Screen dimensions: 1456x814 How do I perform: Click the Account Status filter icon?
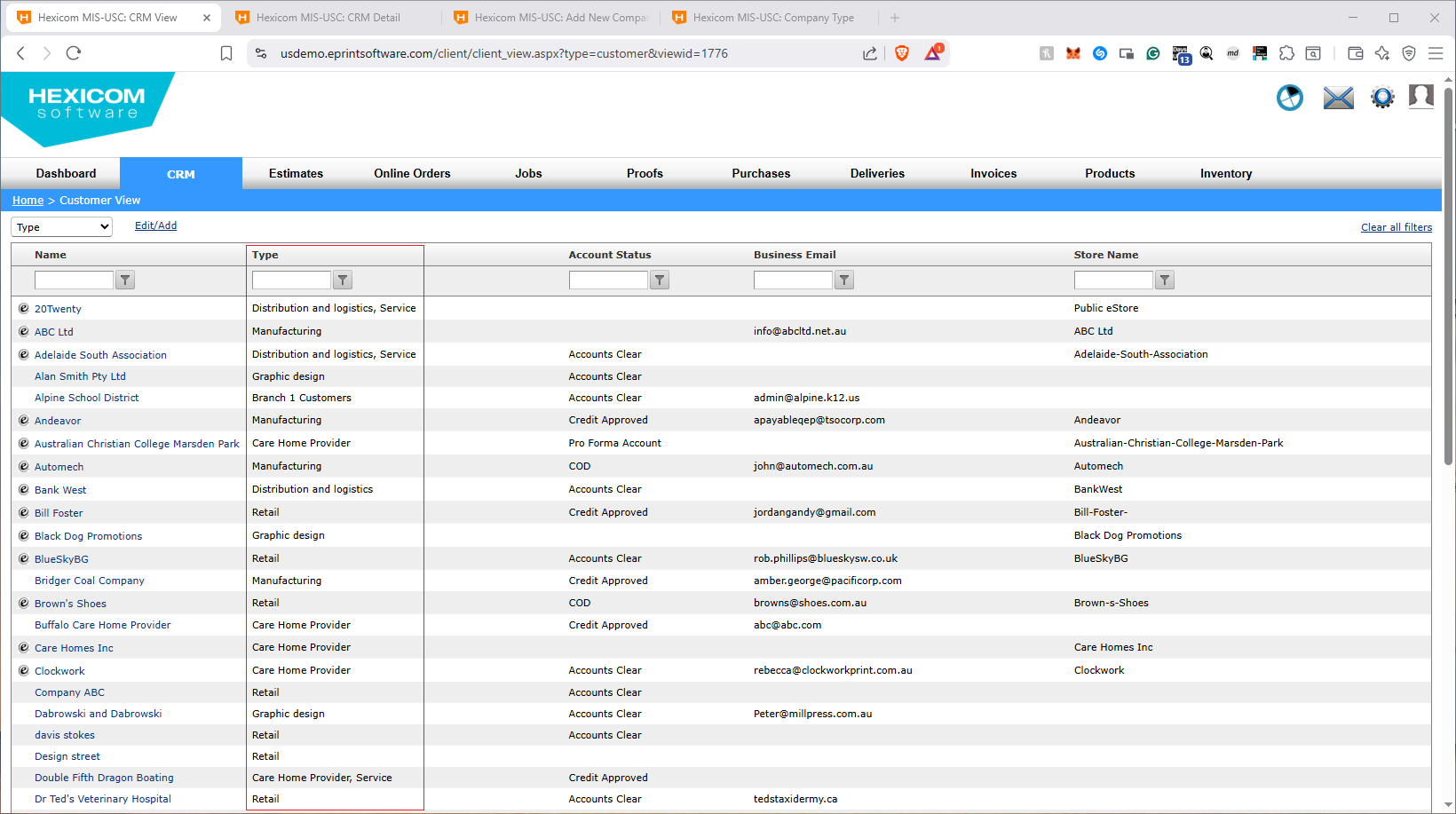(660, 281)
